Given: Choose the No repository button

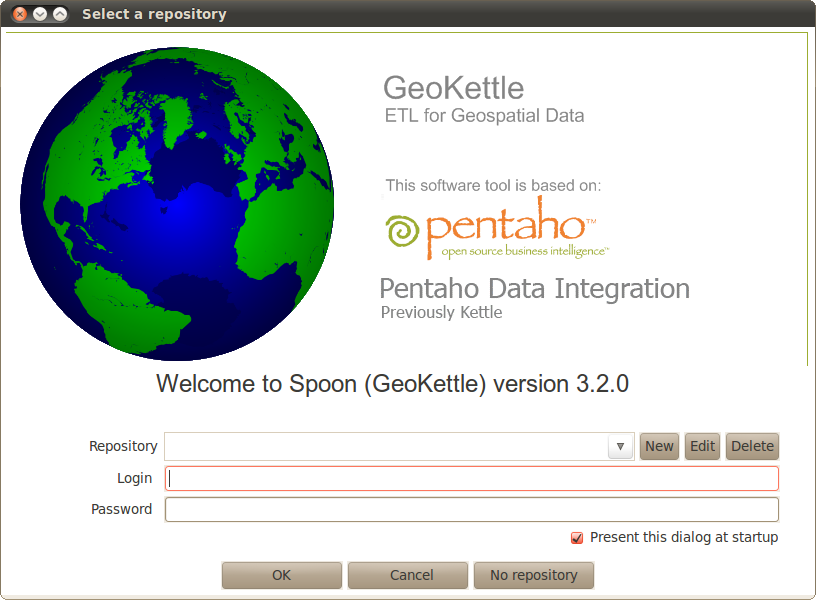Looking at the screenshot, I should click(533, 575).
